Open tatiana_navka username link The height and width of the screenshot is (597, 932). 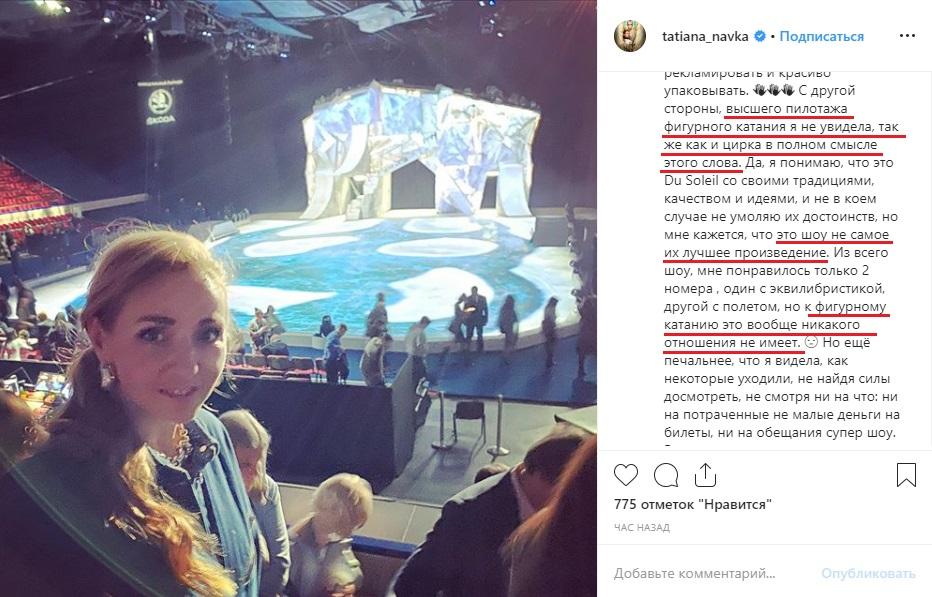coord(705,36)
